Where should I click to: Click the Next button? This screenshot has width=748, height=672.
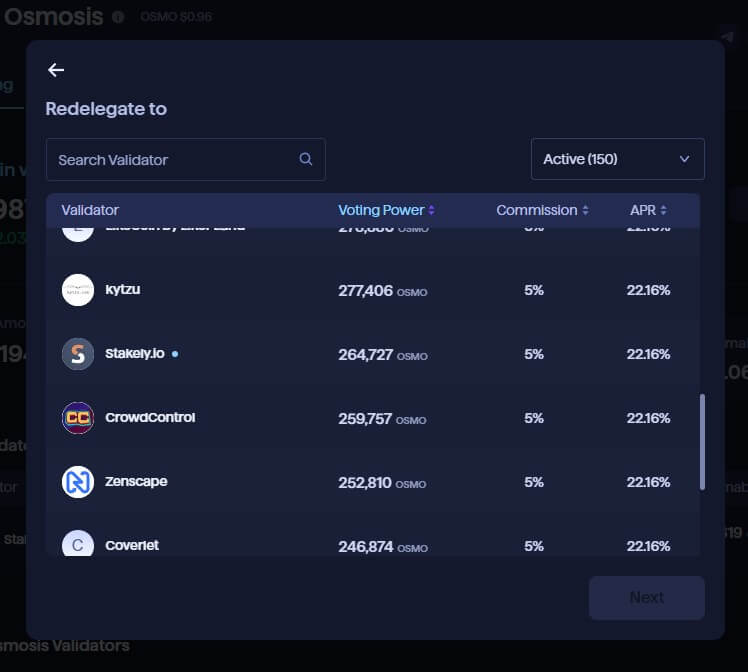pos(646,598)
